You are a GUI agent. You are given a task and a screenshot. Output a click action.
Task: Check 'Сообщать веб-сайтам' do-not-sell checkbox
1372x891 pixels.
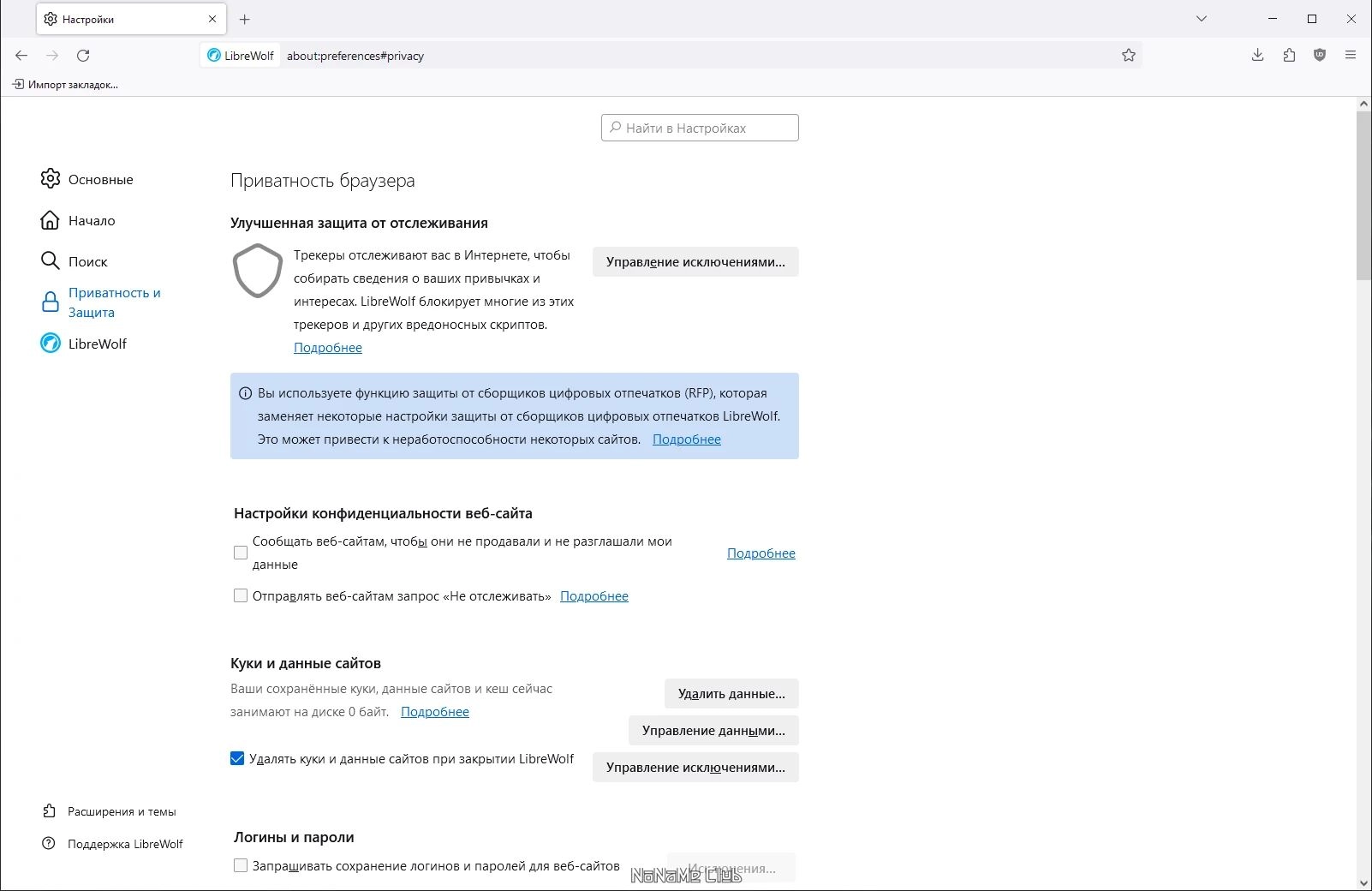241,553
